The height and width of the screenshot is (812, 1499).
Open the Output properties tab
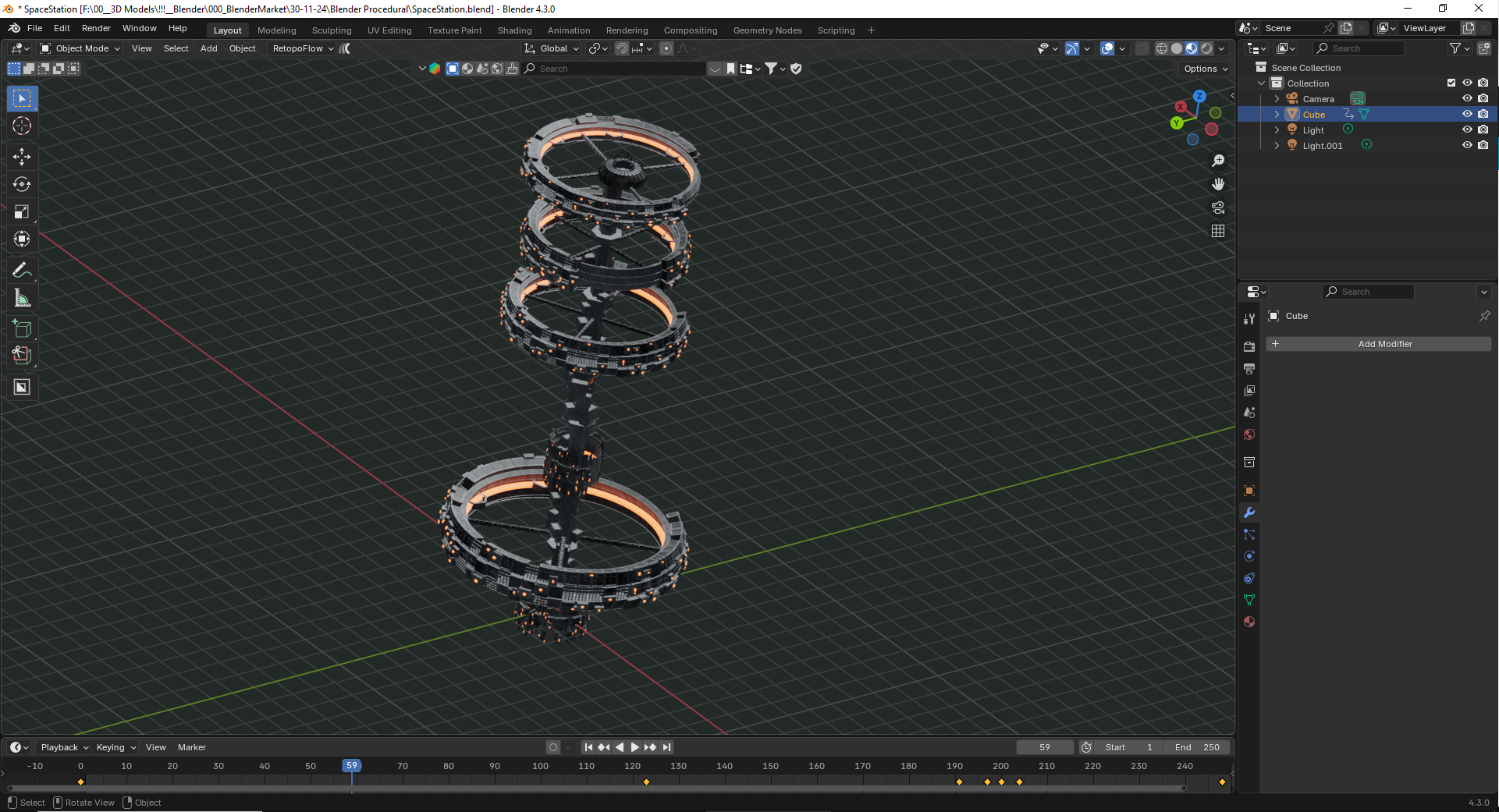pos(1249,369)
